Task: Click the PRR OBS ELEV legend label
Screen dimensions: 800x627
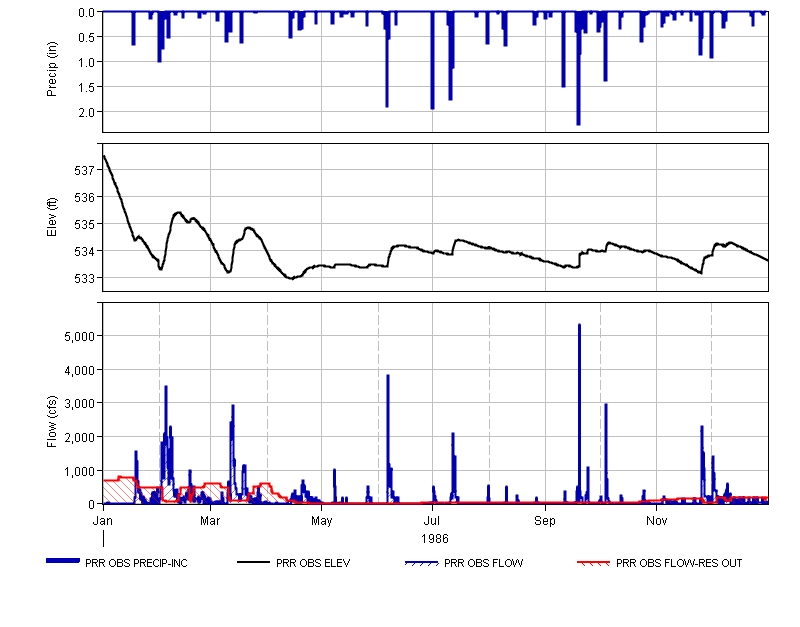Action: [x=313, y=563]
